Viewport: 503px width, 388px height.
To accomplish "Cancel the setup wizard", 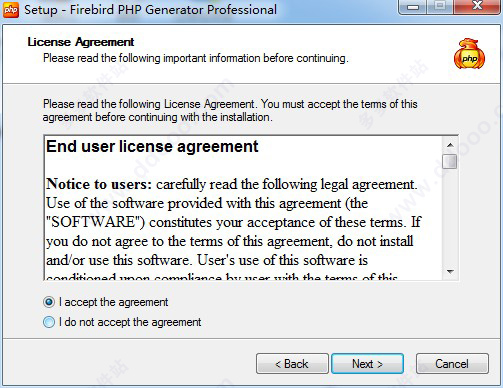I will pos(452,364).
